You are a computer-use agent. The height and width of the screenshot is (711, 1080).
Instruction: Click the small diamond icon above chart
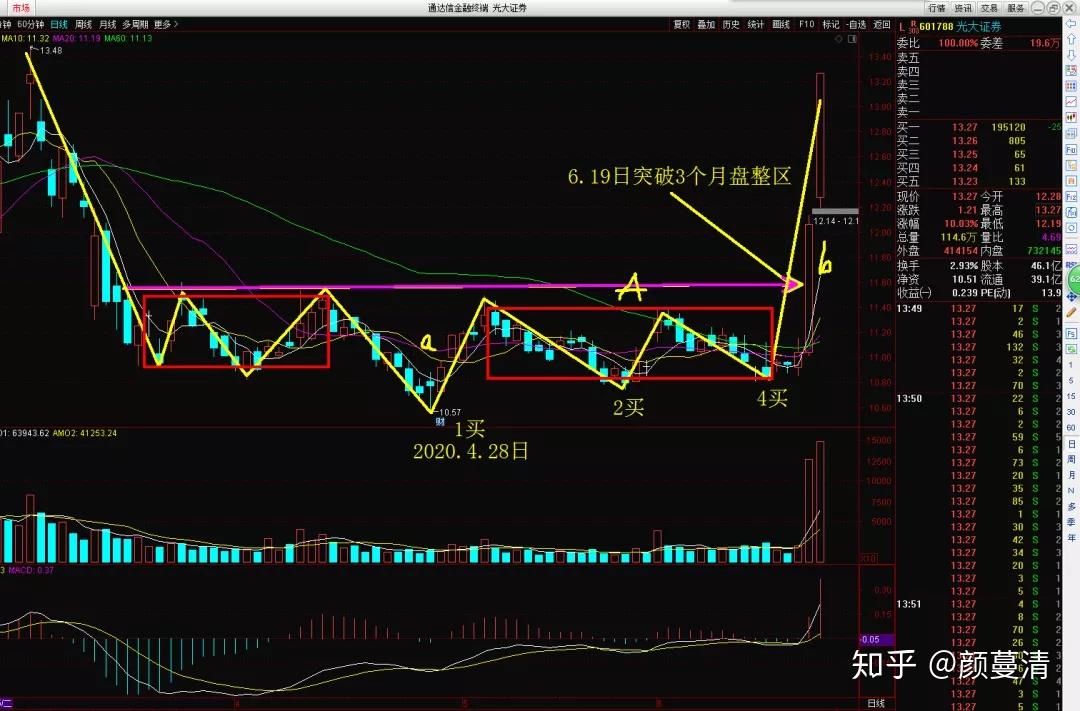[839, 39]
